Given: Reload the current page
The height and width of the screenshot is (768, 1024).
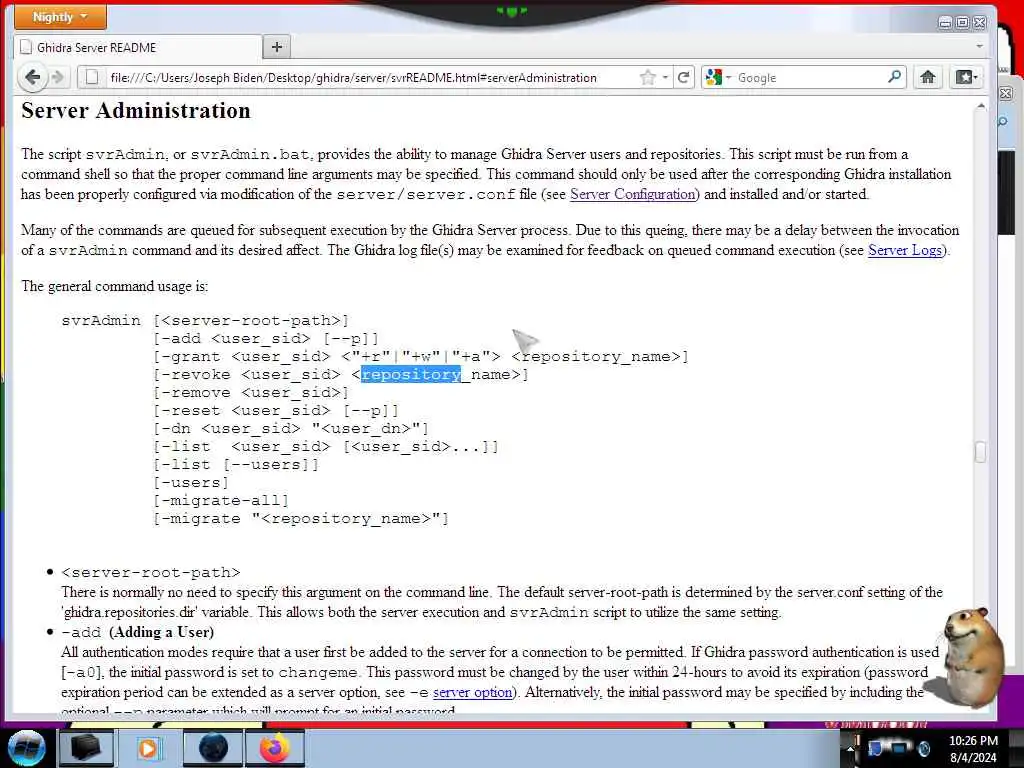Looking at the screenshot, I should (683, 78).
